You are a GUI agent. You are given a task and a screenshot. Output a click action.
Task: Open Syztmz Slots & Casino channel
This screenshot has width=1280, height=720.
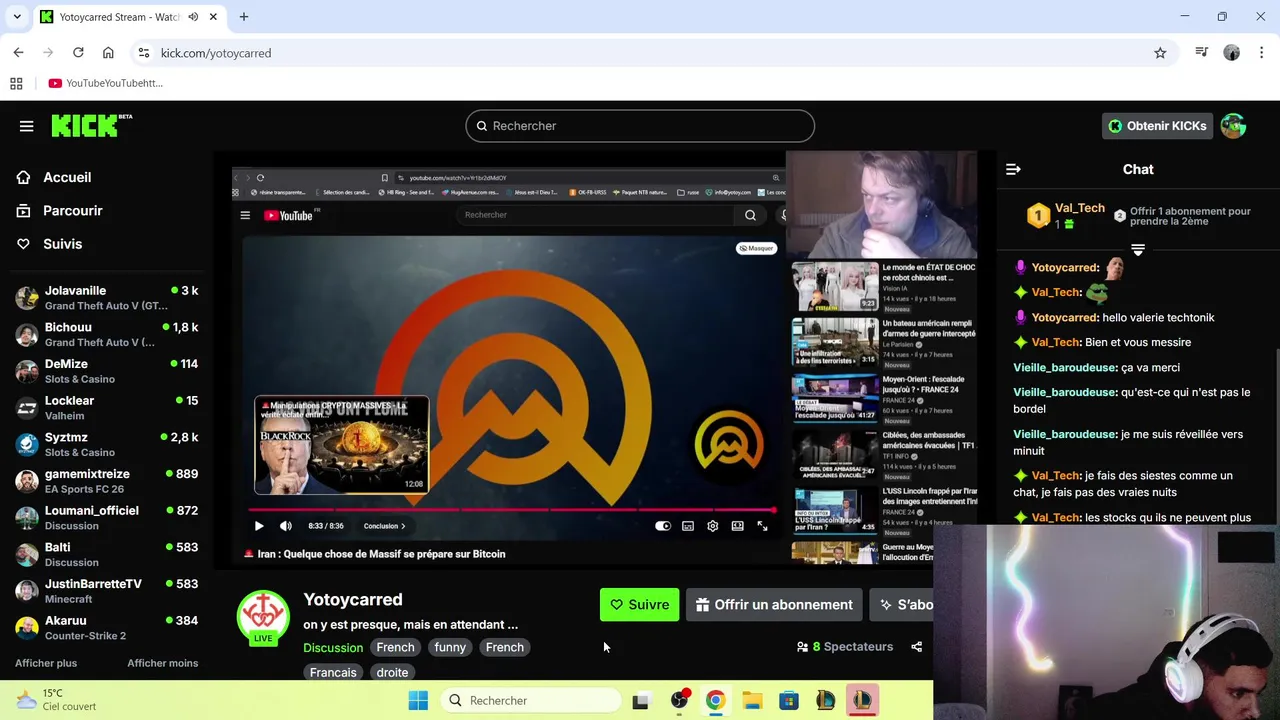[106, 444]
